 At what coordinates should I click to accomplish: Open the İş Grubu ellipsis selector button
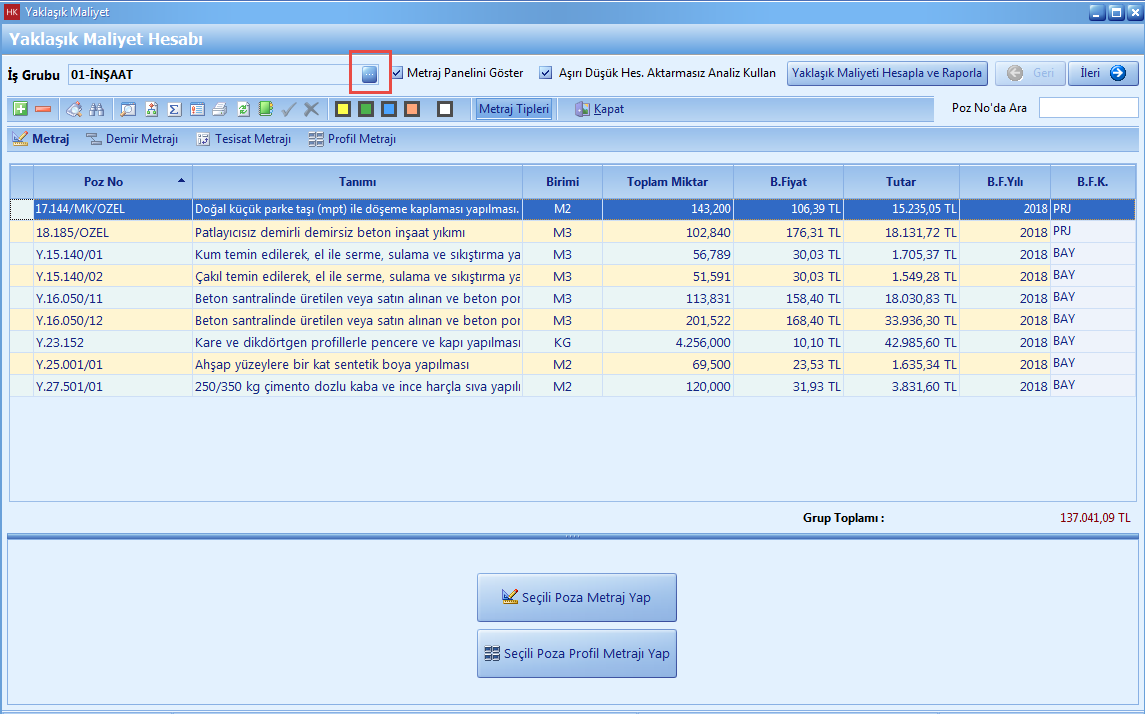[x=369, y=74]
